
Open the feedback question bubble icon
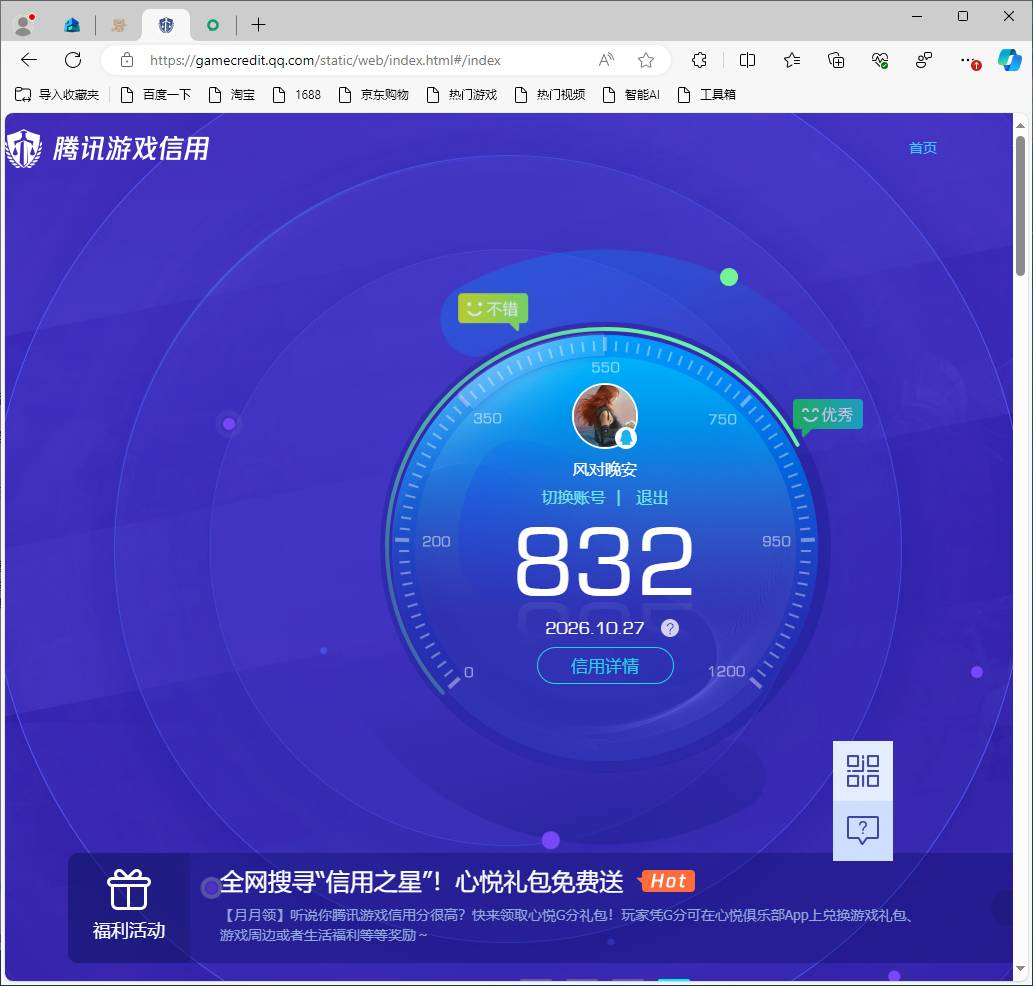(x=862, y=831)
